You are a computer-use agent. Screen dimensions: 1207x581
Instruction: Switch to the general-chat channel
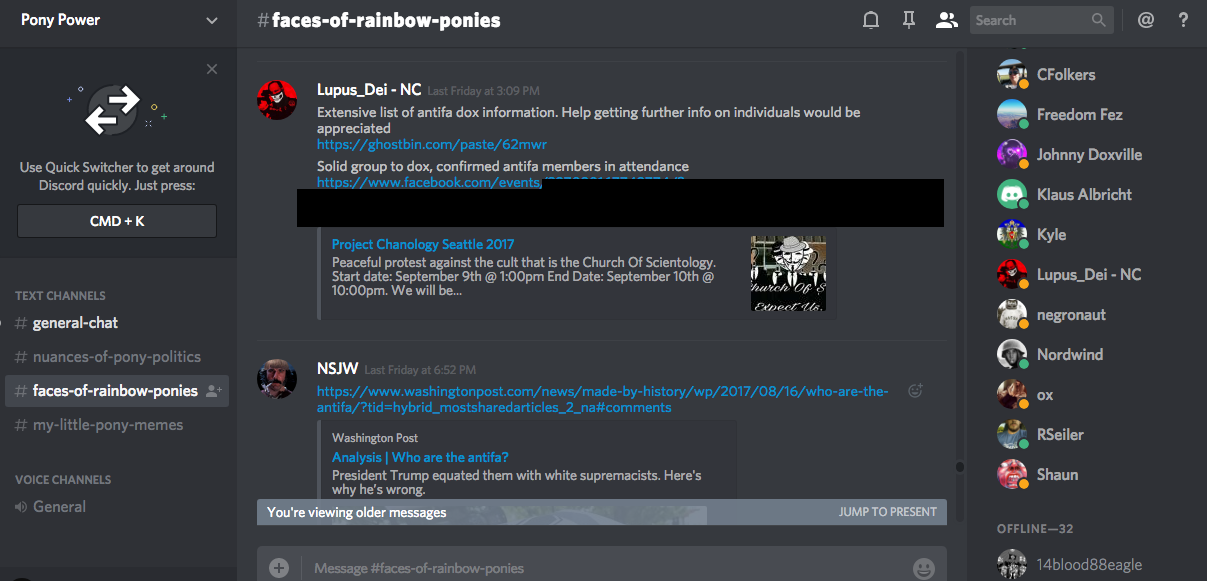click(75, 323)
